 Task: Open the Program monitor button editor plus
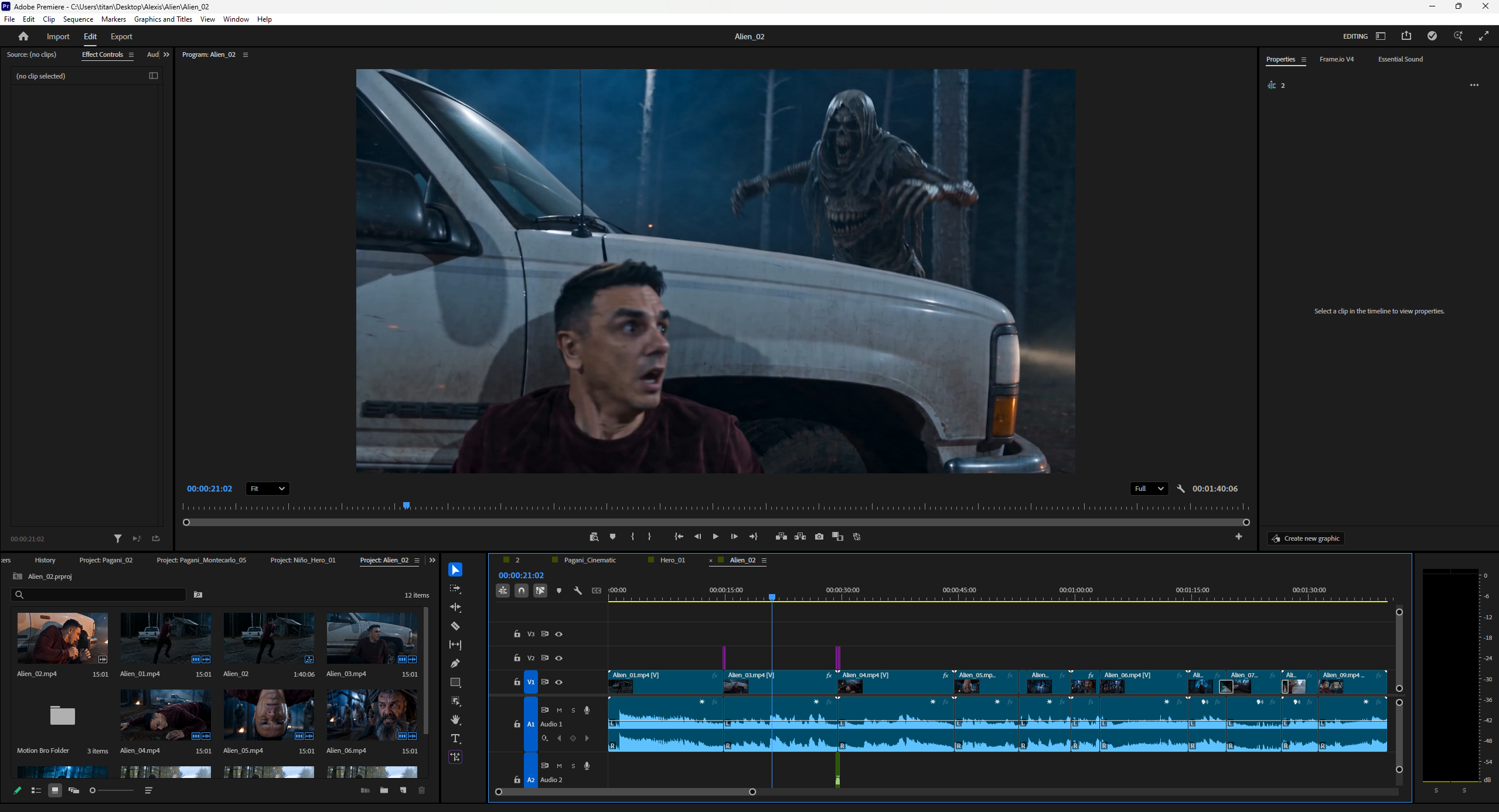pos(1239,537)
